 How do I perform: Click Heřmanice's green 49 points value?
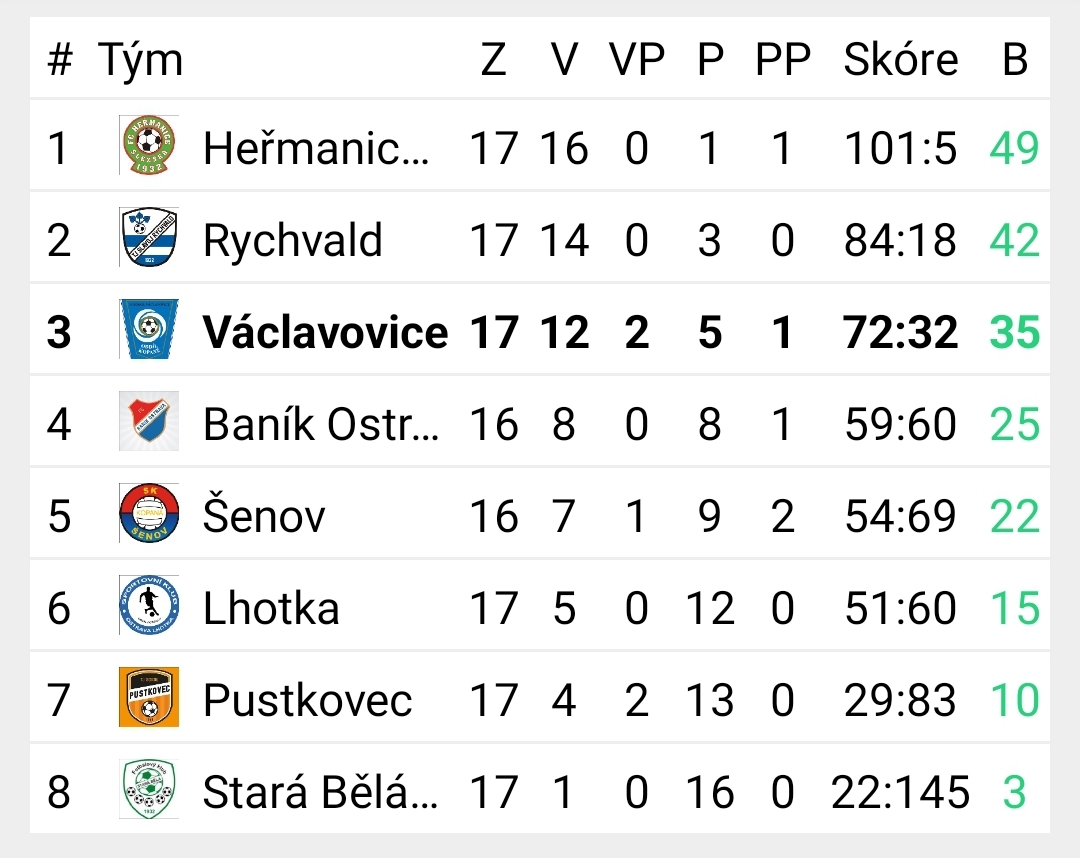coord(1014,148)
